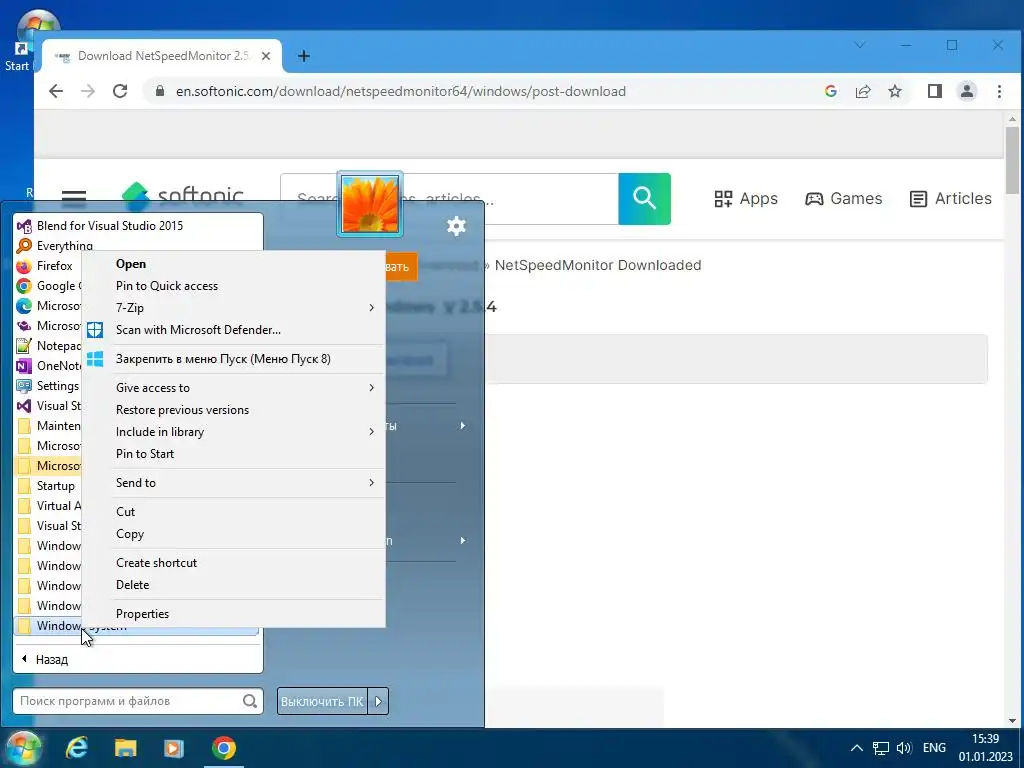
Task: Click the page vertical scrollbar thumb
Action: [1012, 160]
